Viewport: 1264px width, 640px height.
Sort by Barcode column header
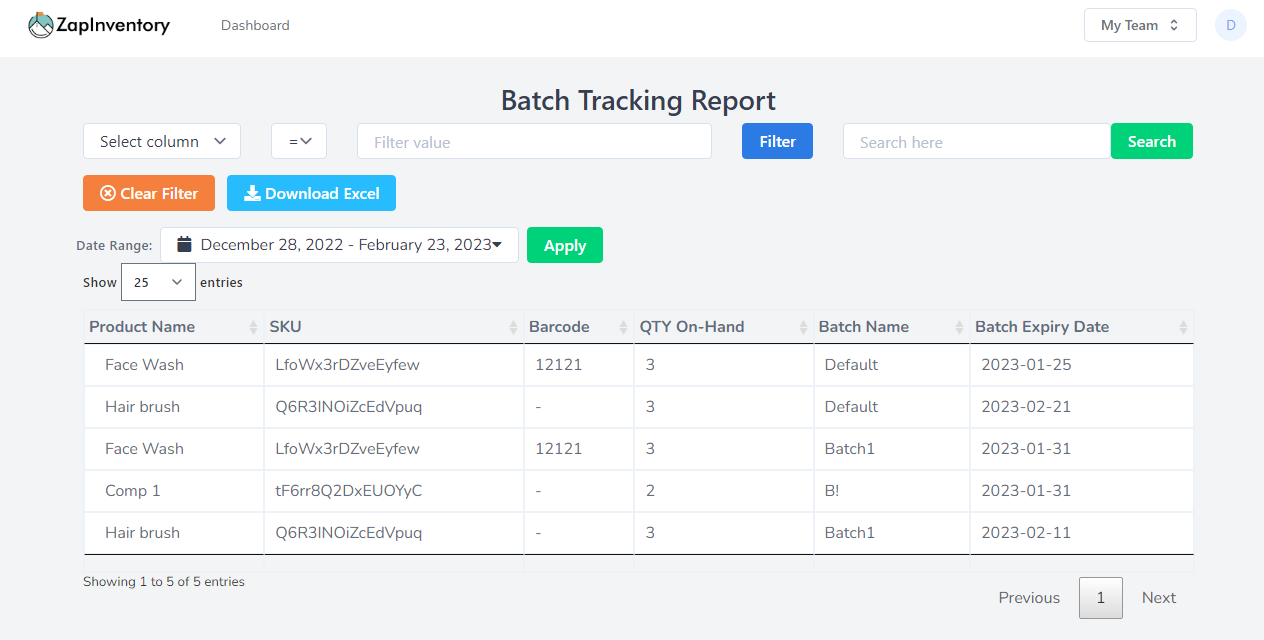pos(578,327)
